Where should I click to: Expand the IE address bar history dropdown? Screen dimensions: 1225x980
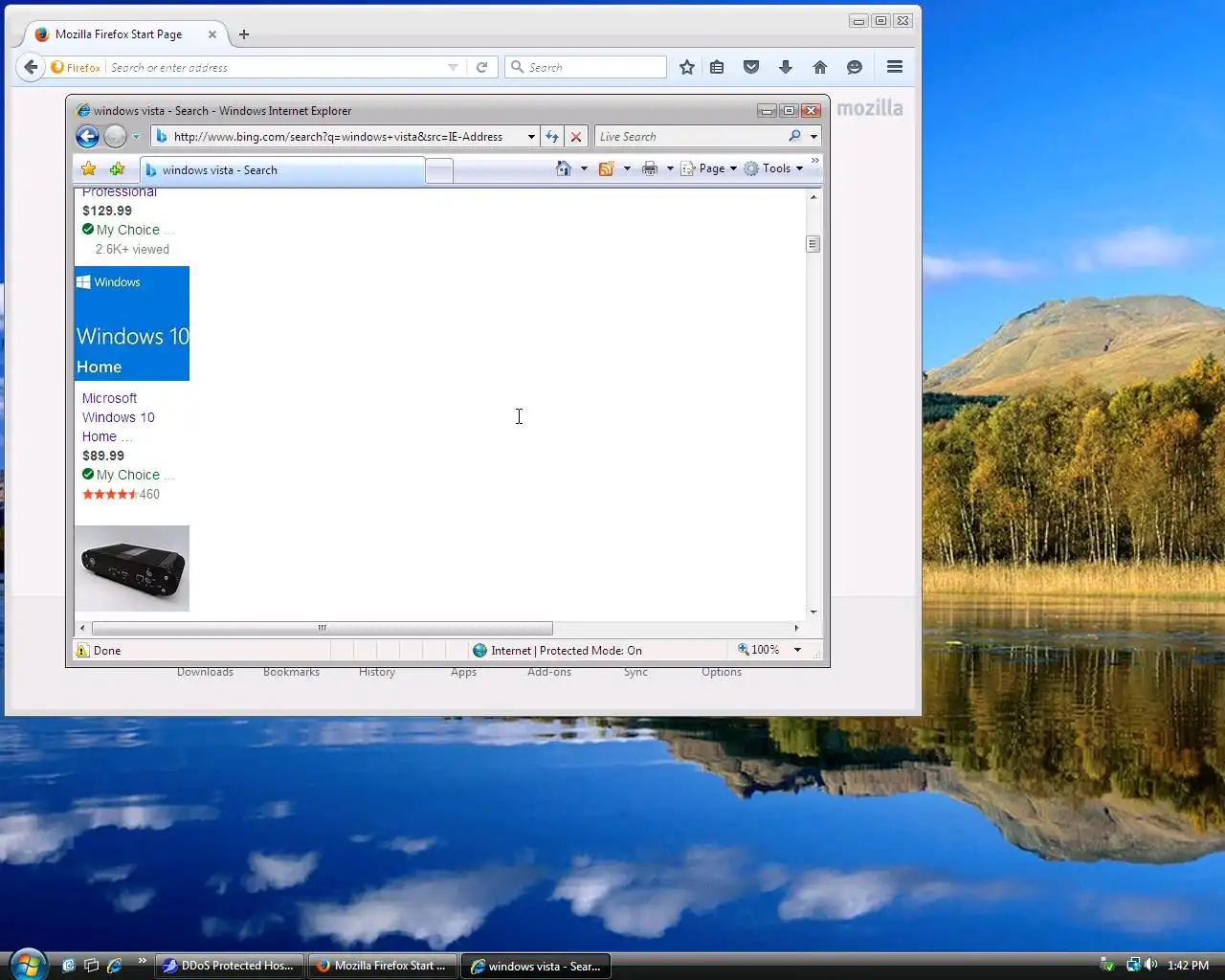(x=531, y=137)
